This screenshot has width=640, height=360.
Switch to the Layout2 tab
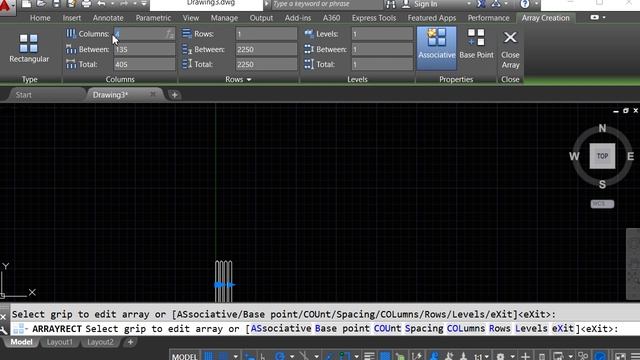point(100,342)
